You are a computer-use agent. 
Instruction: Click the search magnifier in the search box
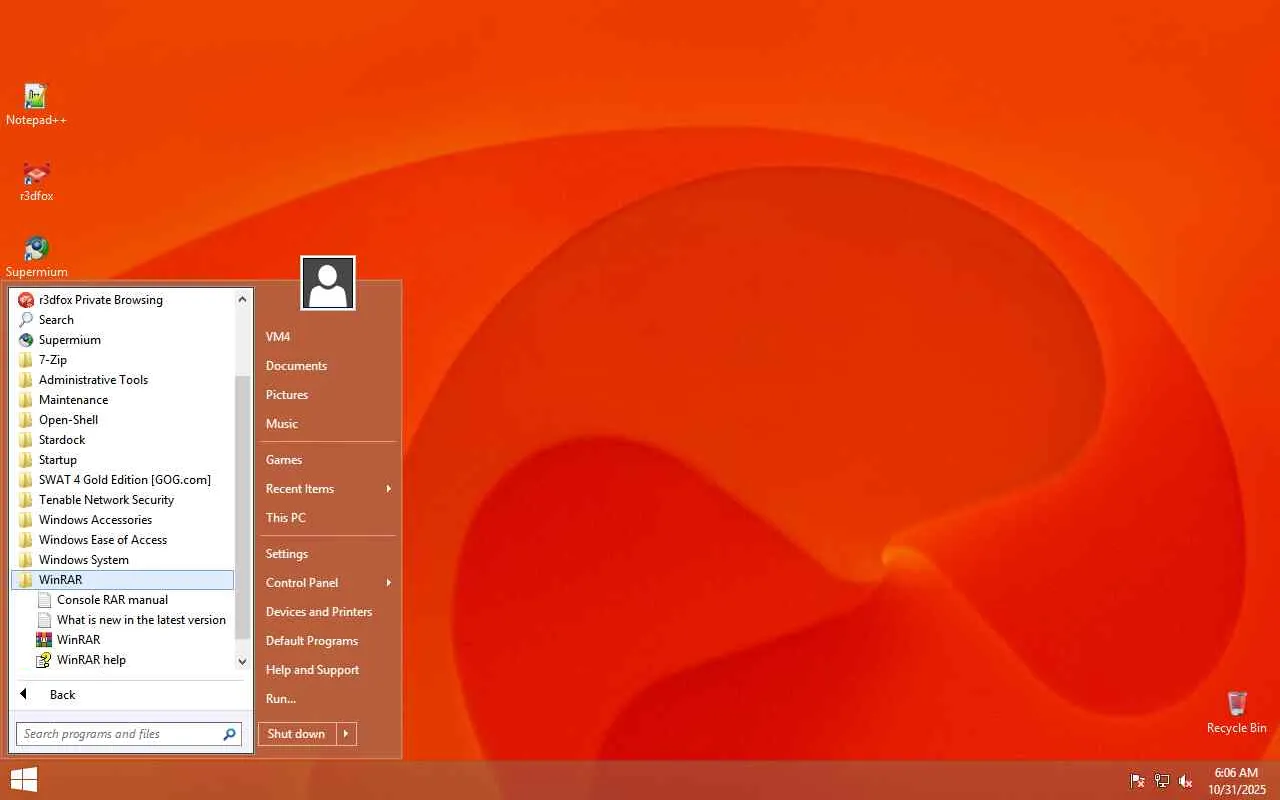[229, 734]
